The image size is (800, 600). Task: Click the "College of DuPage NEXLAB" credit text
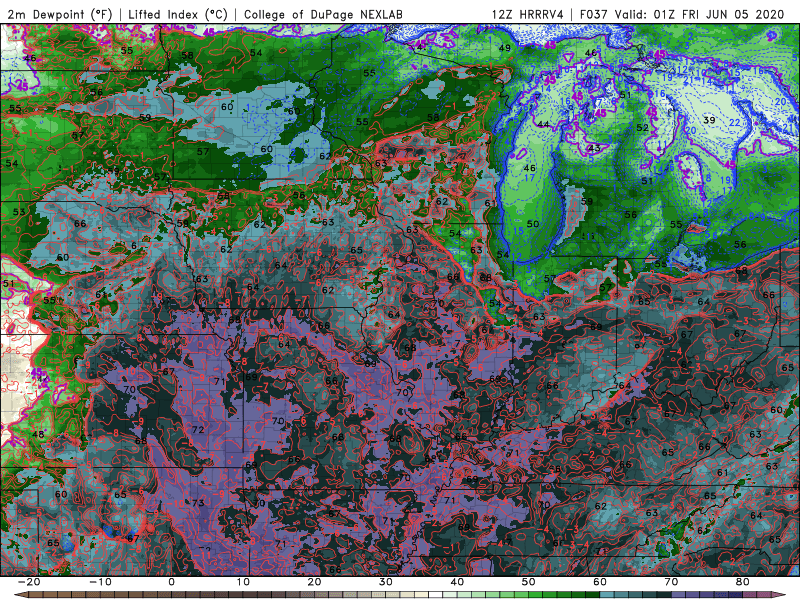pyautogui.click(x=323, y=14)
